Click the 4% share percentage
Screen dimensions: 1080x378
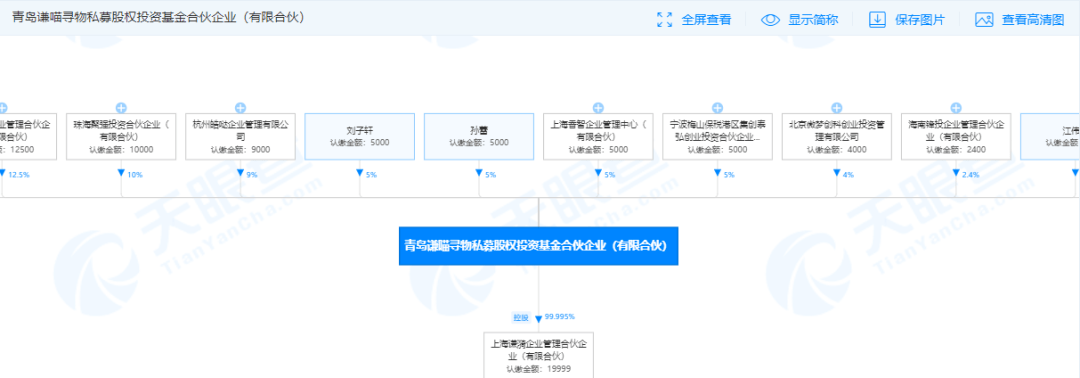pos(848,175)
